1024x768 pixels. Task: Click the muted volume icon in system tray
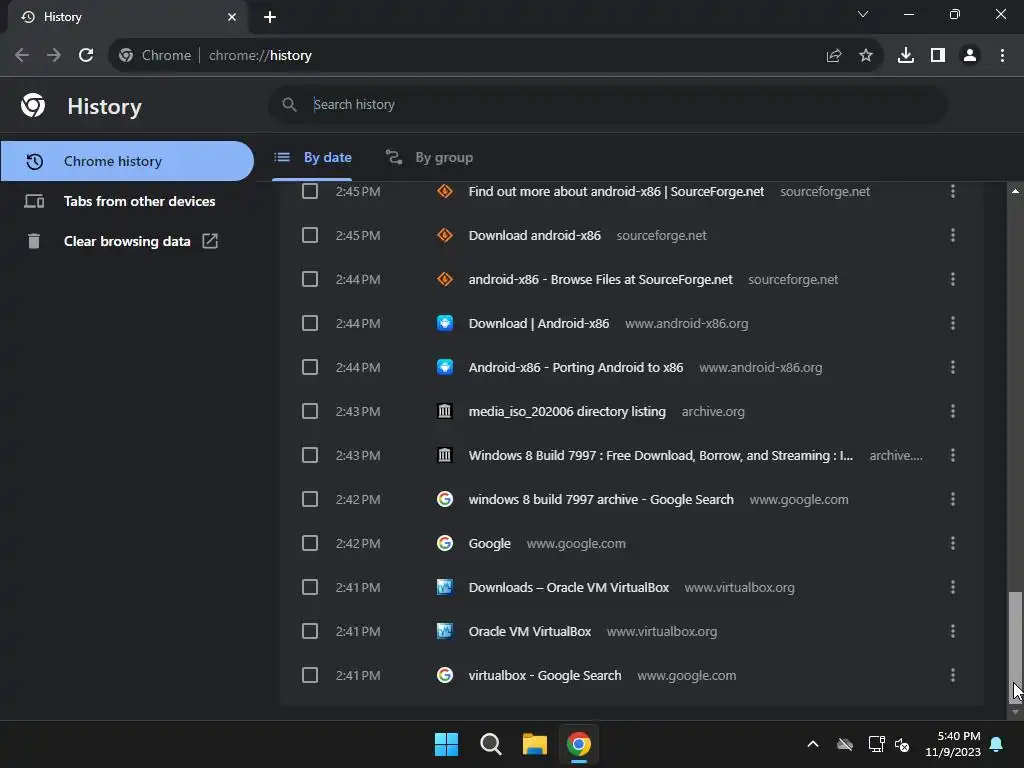pyautogui.click(x=903, y=744)
